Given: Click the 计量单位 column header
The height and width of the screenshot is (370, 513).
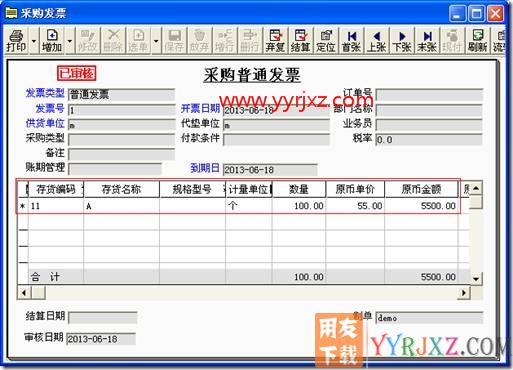Looking at the screenshot, I should pyautogui.click(x=249, y=189).
